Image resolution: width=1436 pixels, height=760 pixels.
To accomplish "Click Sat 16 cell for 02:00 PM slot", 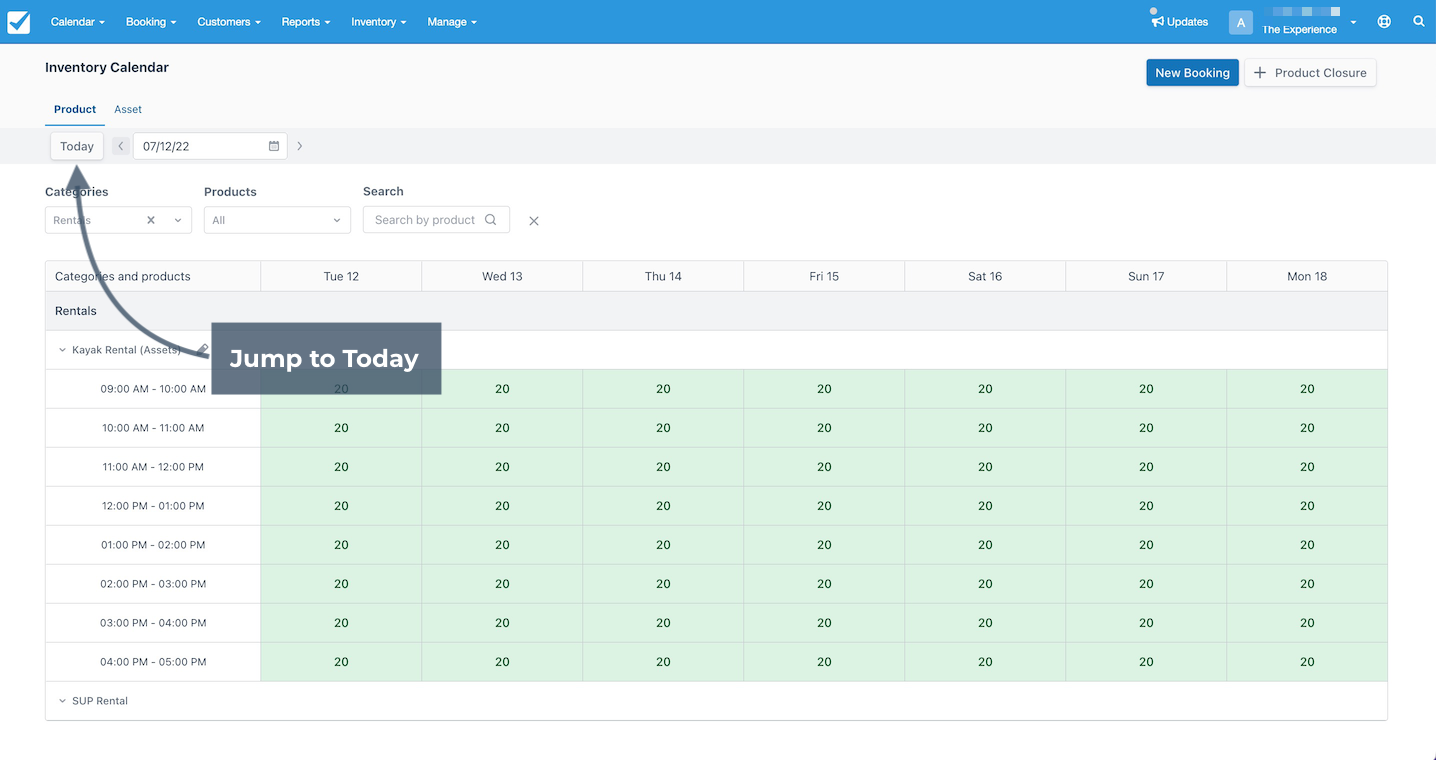I will tap(985, 584).
